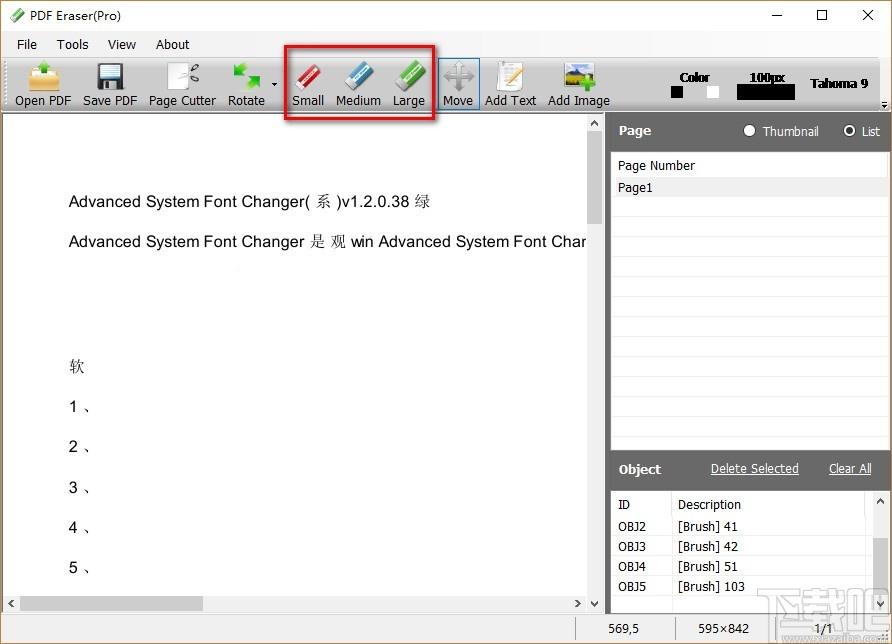Select the Thumbnail radio button
Screen dimensions: 892x644
pos(749,131)
